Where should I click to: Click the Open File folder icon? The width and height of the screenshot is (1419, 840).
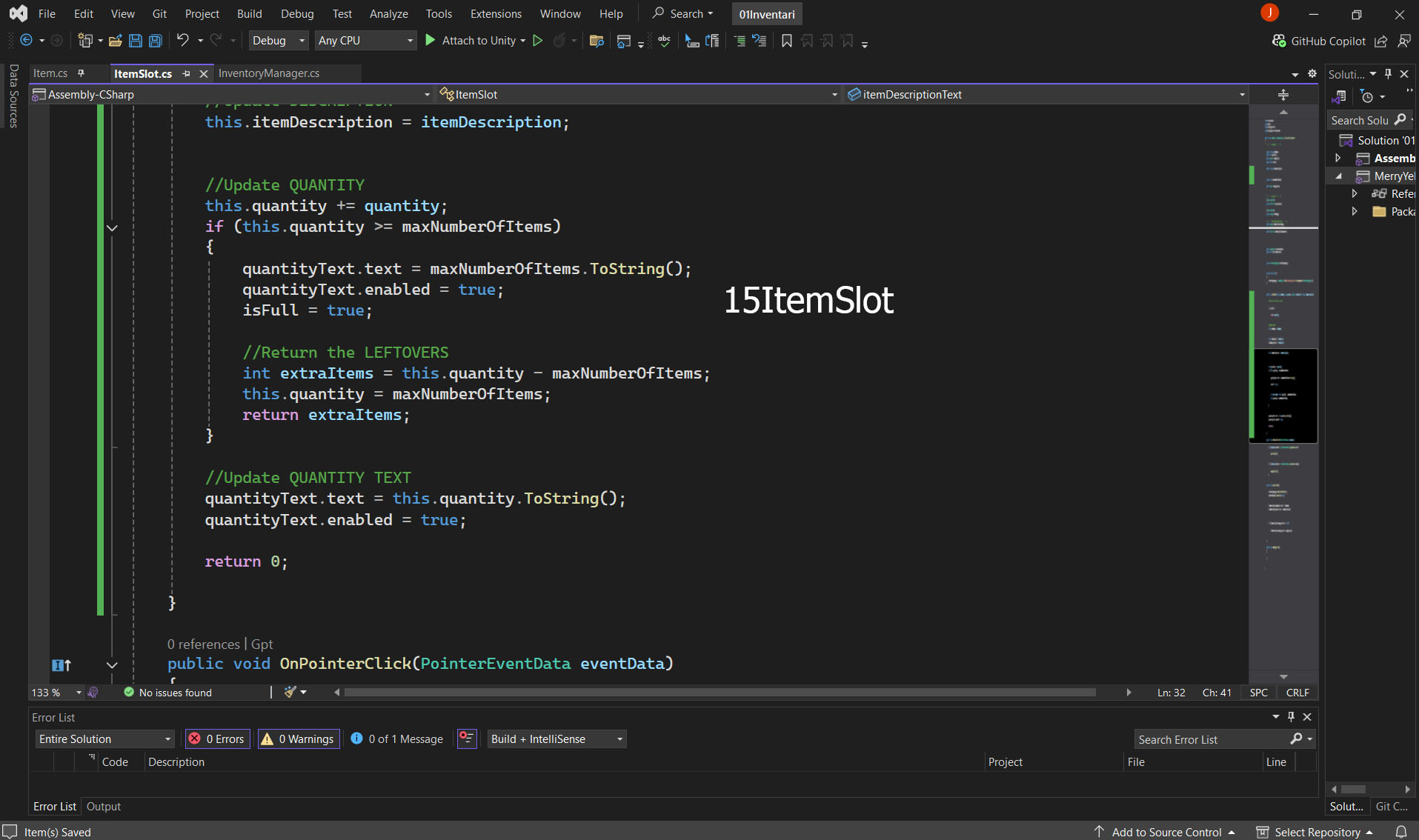click(x=115, y=41)
